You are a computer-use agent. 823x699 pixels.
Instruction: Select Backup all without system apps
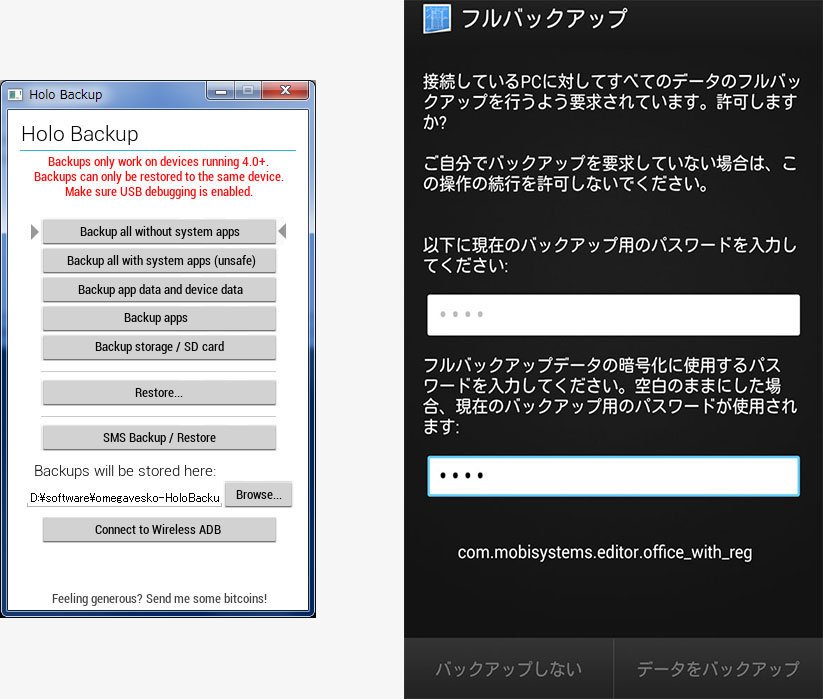[157, 231]
